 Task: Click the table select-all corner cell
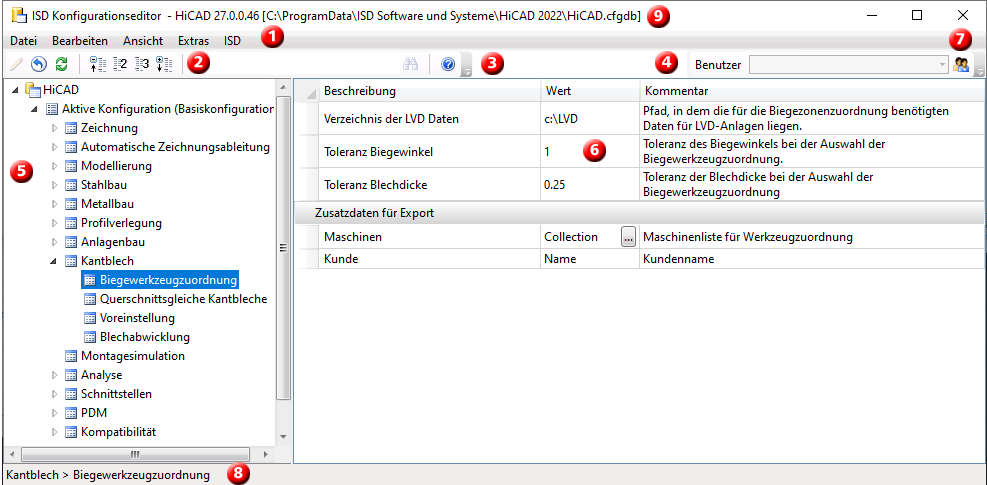tap(307, 91)
